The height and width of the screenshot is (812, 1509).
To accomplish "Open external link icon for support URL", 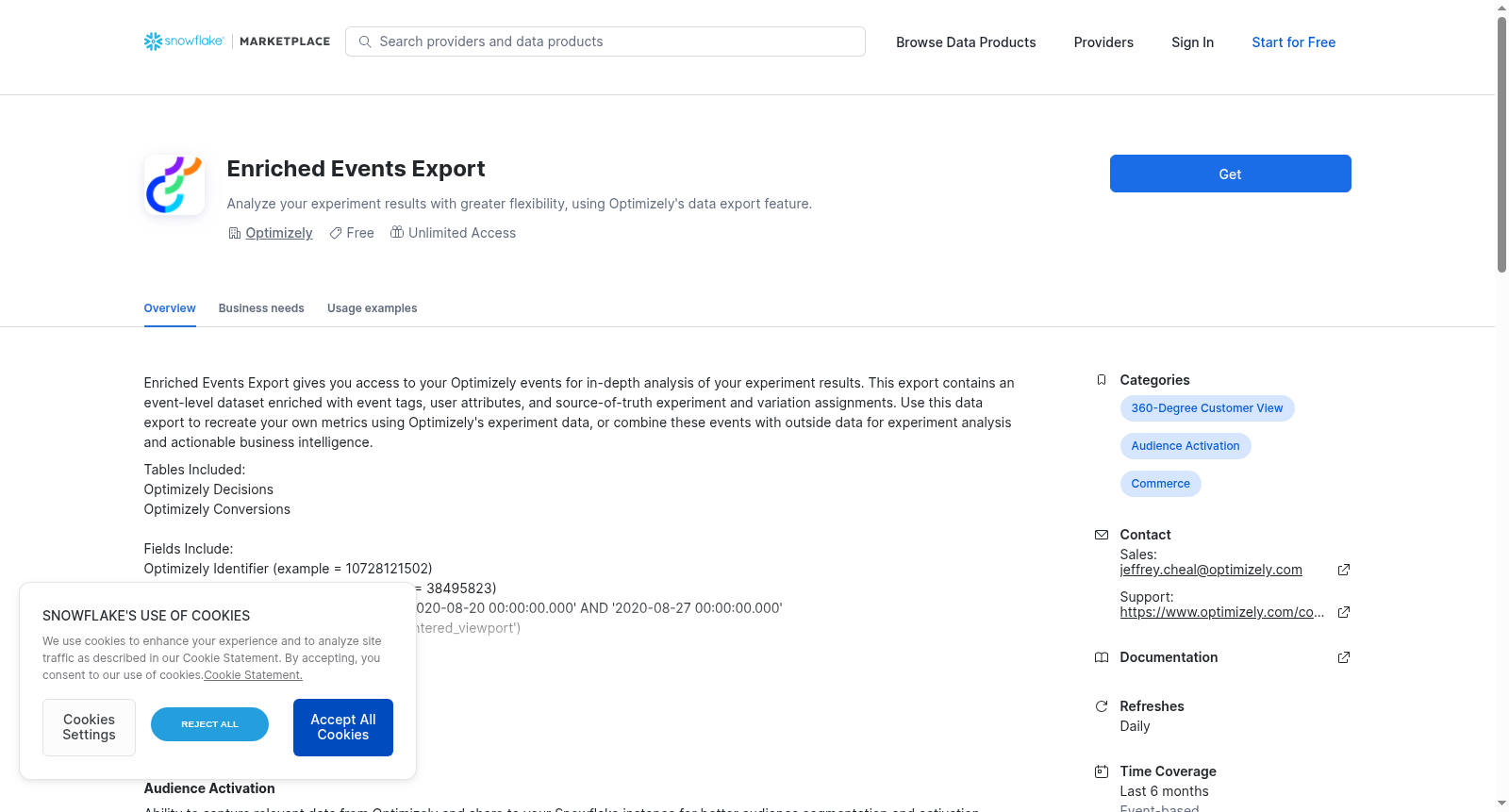I will tap(1344, 612).
